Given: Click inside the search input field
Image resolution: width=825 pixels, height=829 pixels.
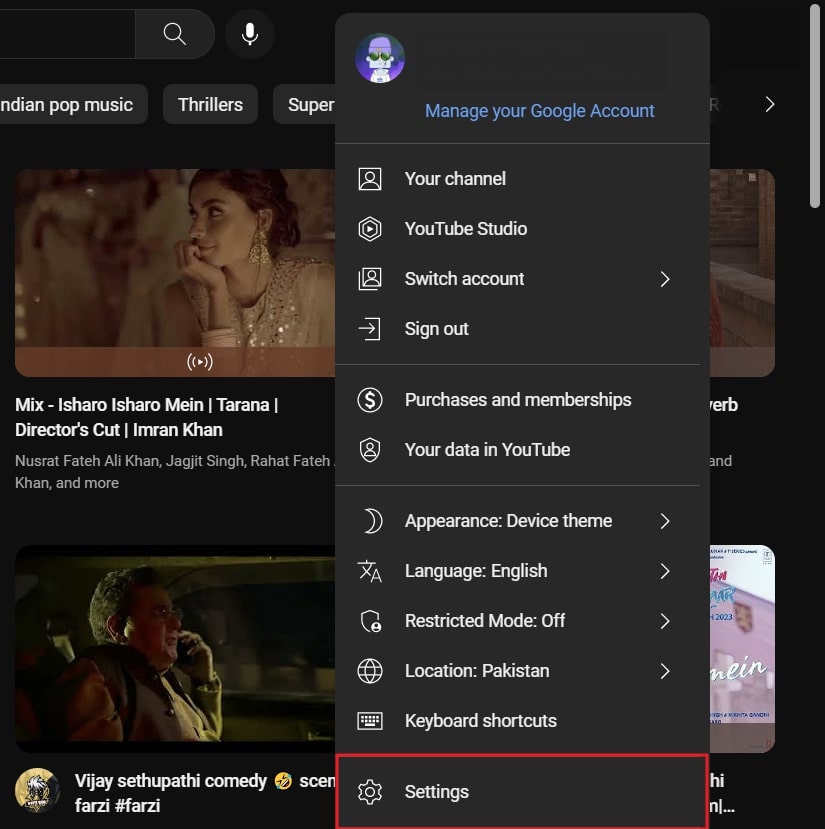Looking at the screenshot, I should pyautogui.click(x=67, y=34).
